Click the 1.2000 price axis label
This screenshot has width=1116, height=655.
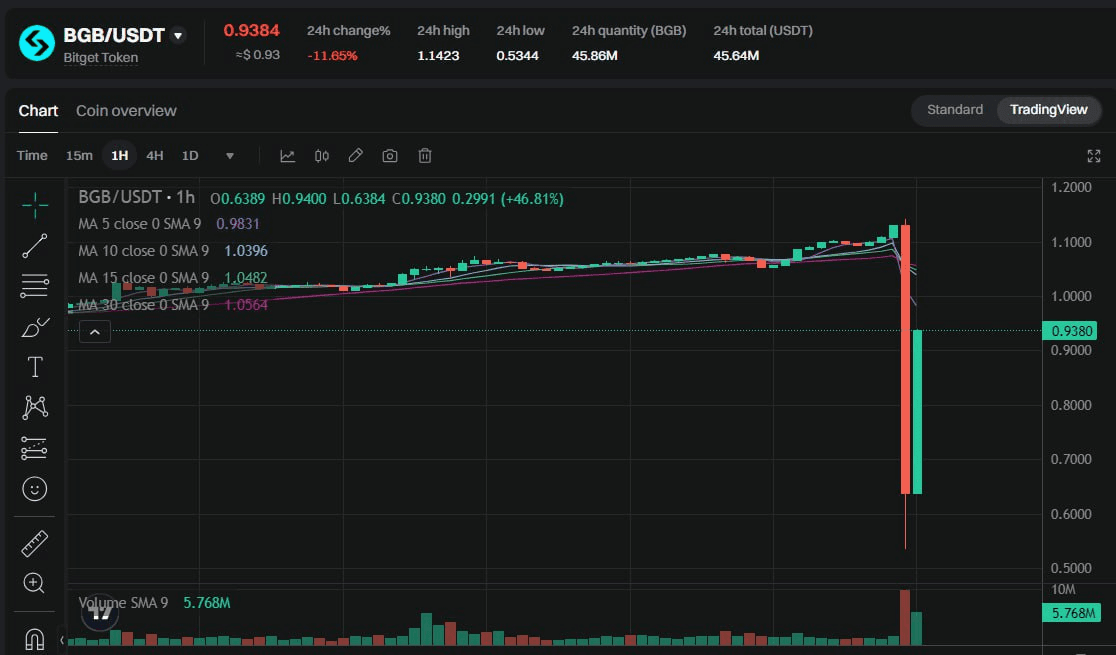point(1071,187)
